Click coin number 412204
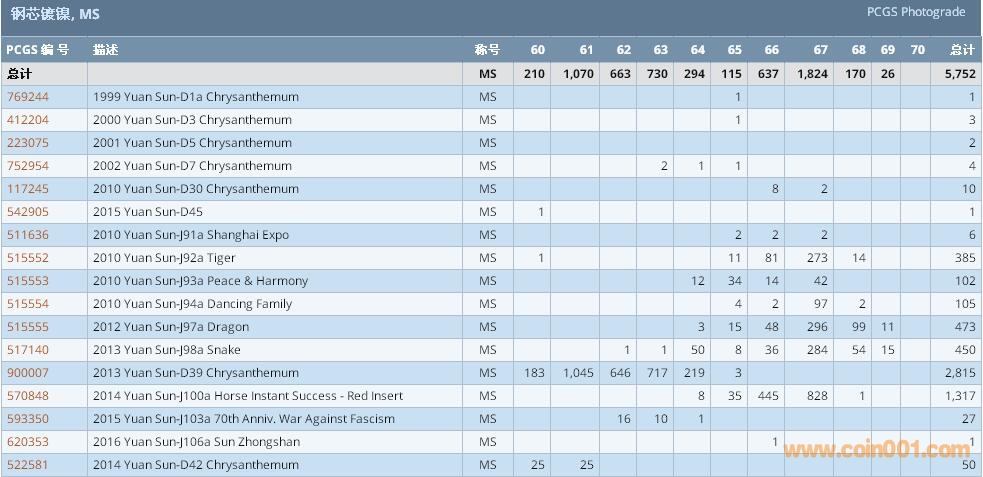 click(28, 120)
